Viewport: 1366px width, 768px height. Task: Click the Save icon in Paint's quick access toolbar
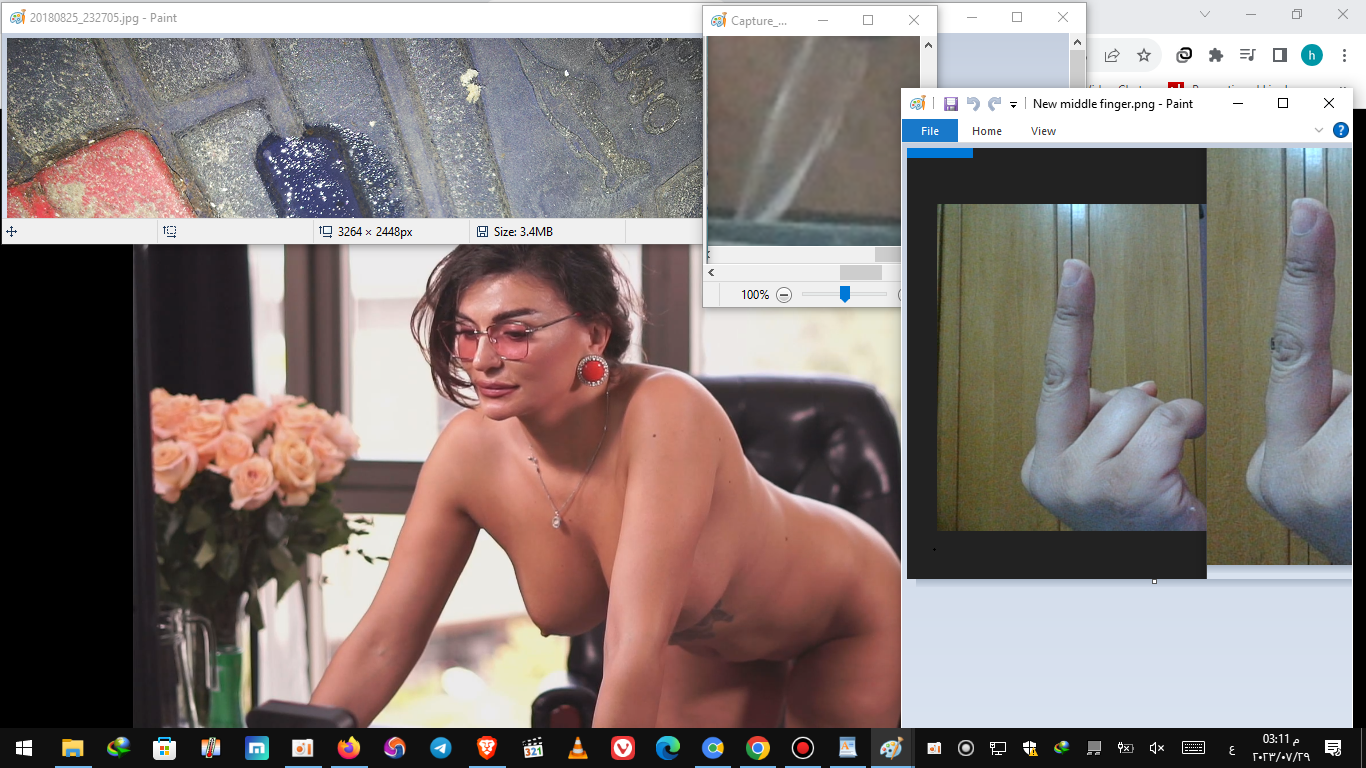click(950, 104)
